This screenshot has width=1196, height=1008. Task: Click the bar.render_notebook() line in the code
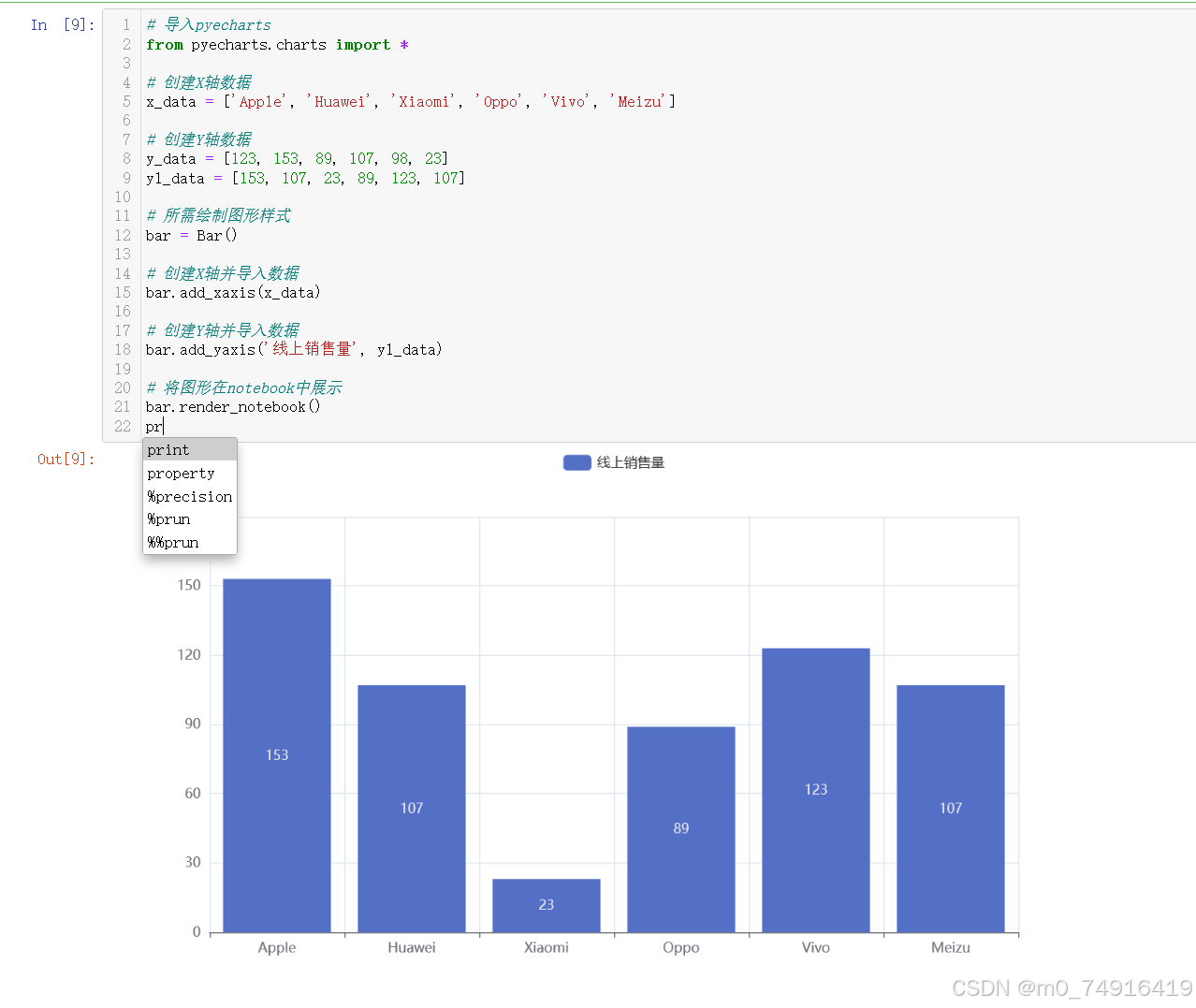coord(232,406)
